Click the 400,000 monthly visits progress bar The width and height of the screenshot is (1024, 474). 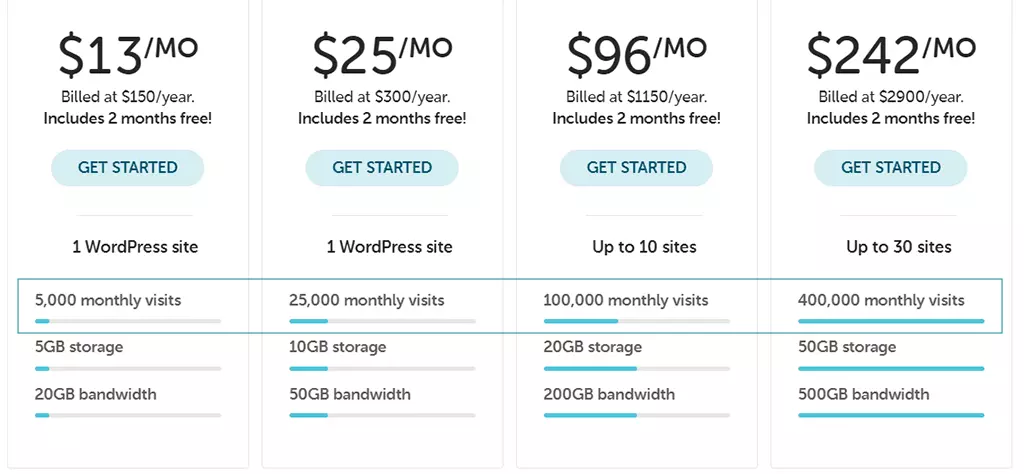(x=891, y=321)
